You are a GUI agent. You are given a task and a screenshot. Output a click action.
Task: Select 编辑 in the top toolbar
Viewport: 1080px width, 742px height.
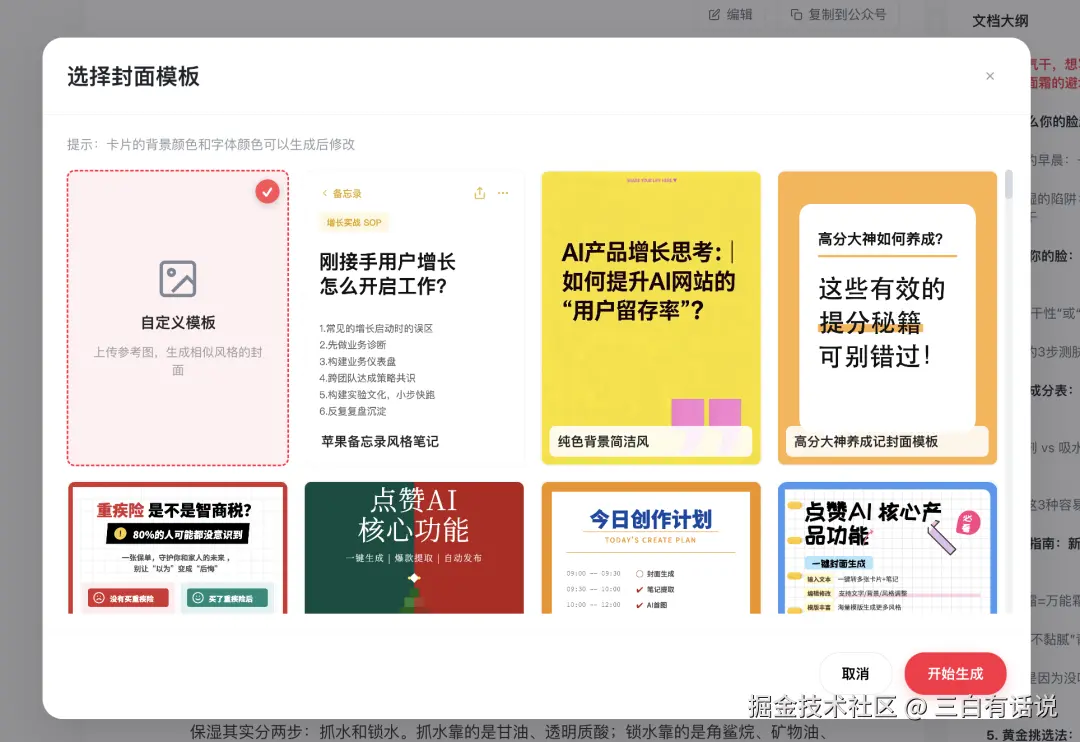tap(728, 15)
